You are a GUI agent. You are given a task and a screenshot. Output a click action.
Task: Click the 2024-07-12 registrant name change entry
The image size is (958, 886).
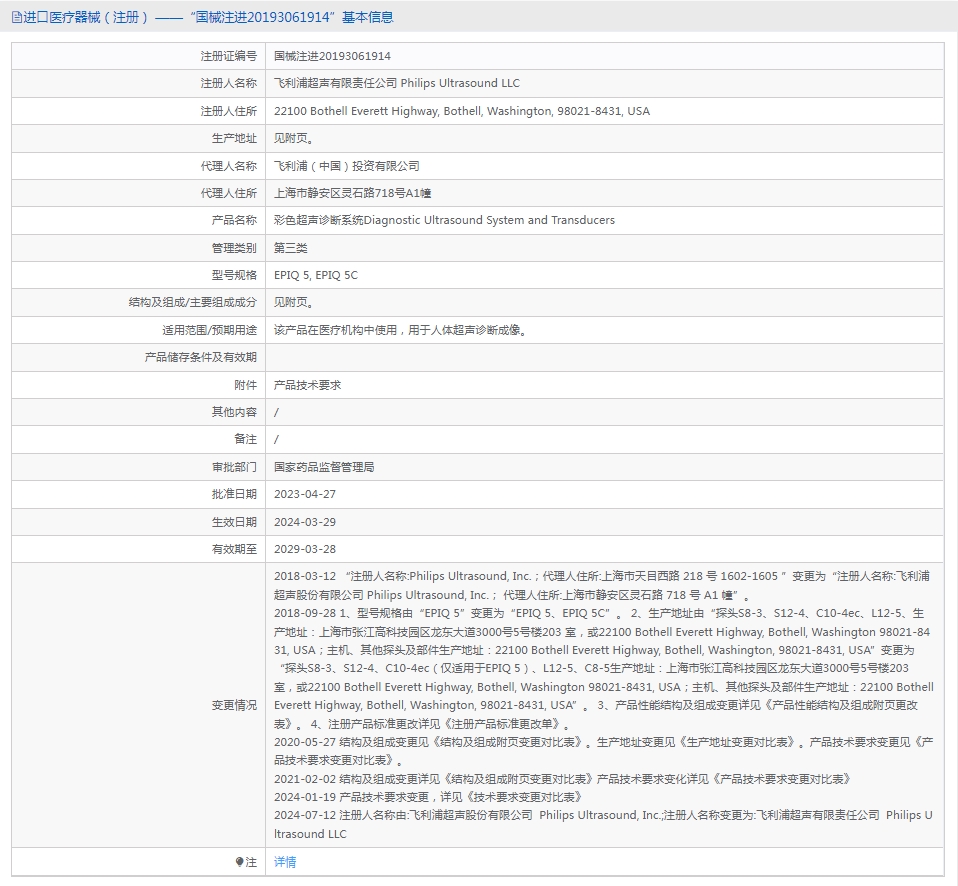(603, 824)
